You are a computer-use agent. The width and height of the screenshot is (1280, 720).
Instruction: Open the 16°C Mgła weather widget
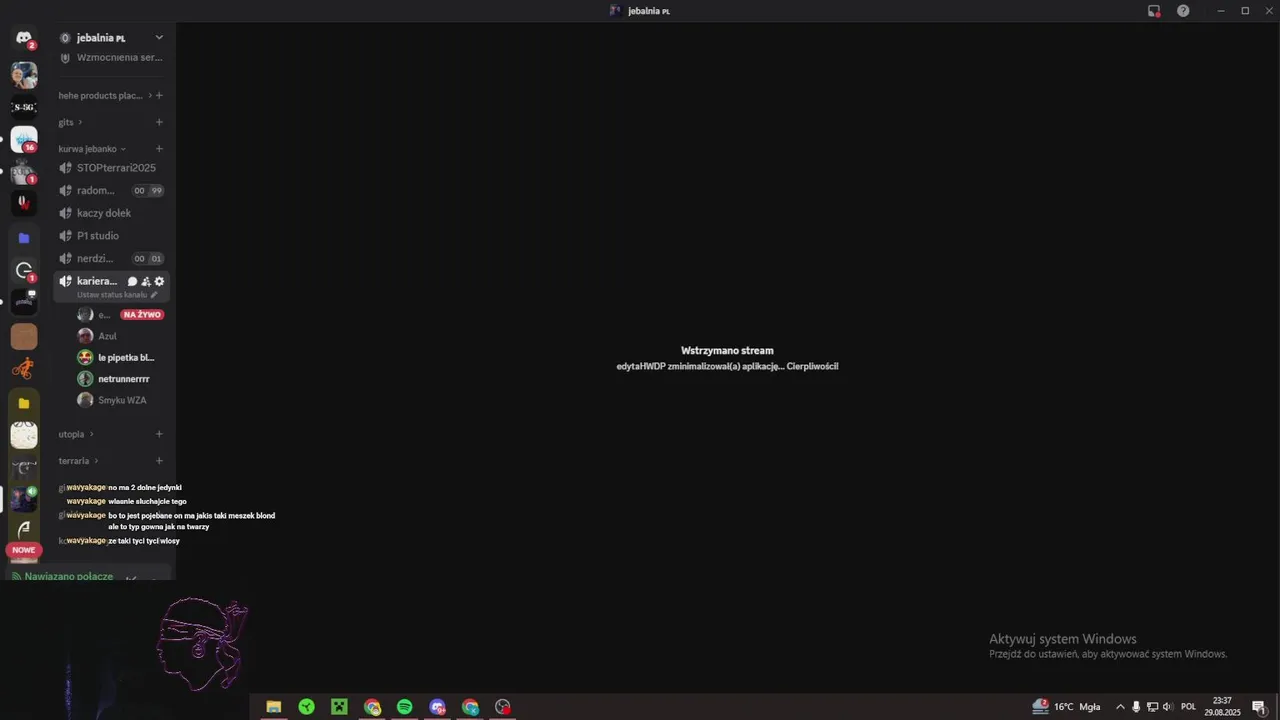(1066, 707)
